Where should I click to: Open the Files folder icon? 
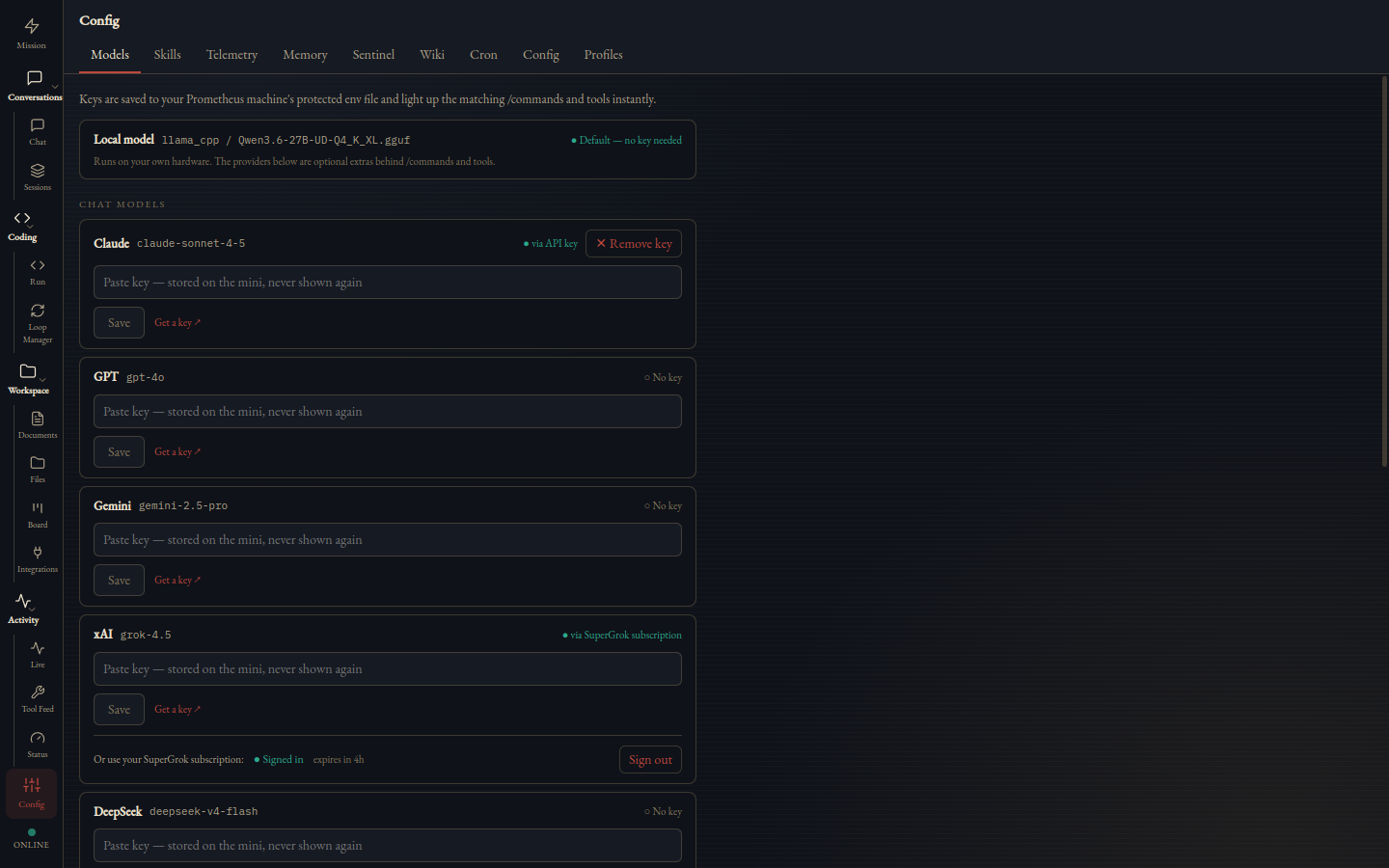pyautogui.click(x=38, y=463)
